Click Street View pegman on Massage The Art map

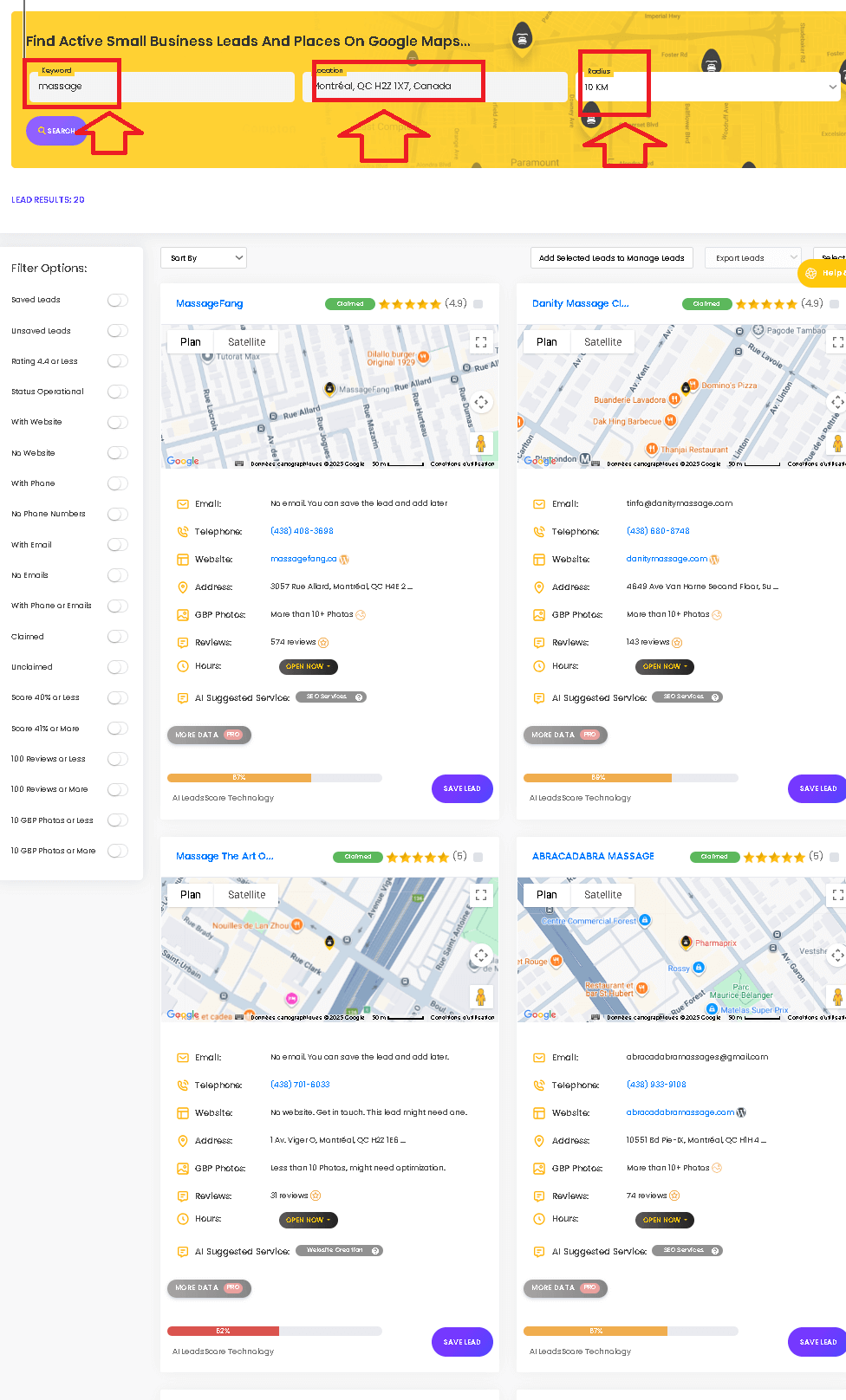(481, 996)
